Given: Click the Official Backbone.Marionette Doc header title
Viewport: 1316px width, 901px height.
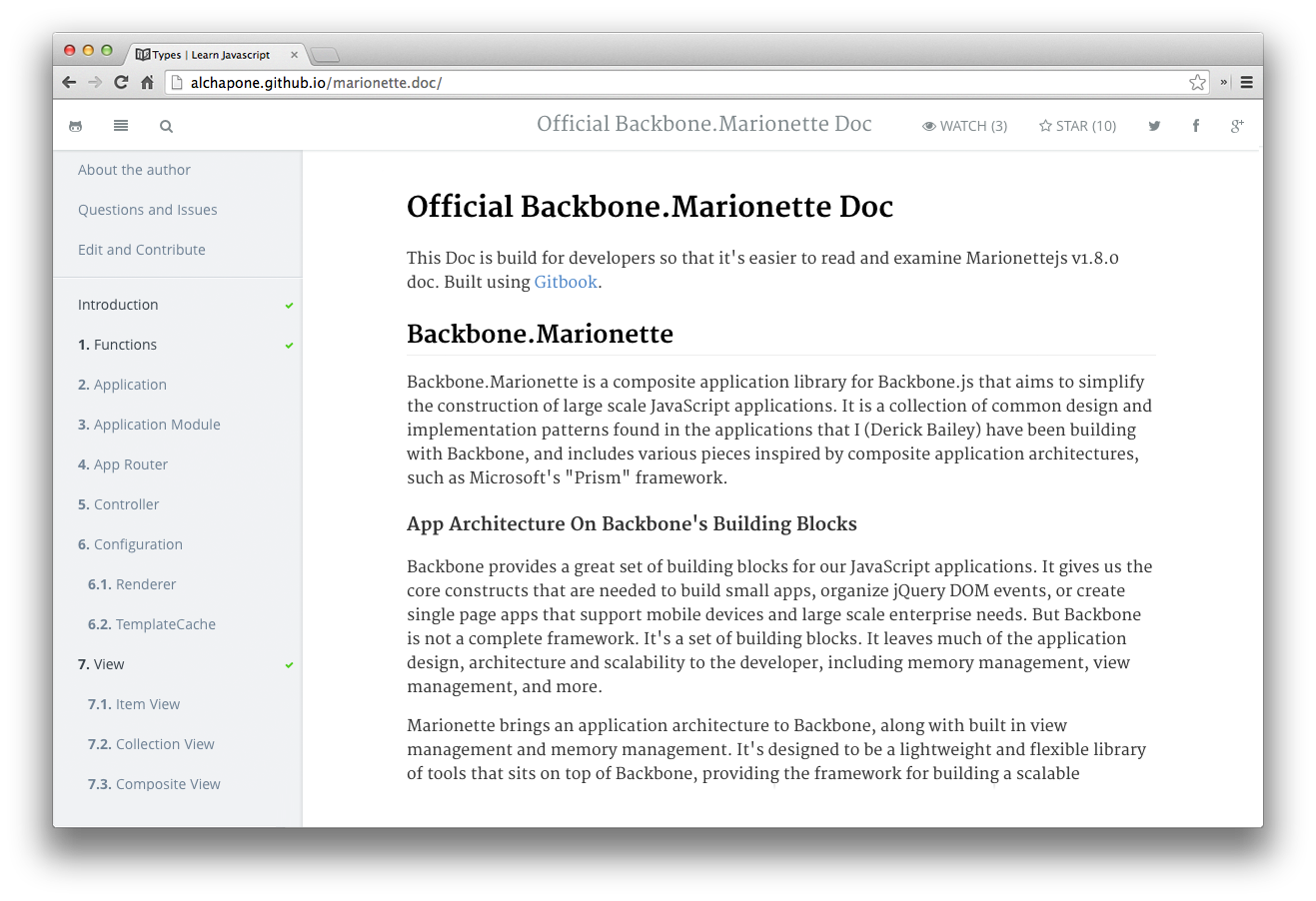Looking at the screenshot, I should pos(704,124).
